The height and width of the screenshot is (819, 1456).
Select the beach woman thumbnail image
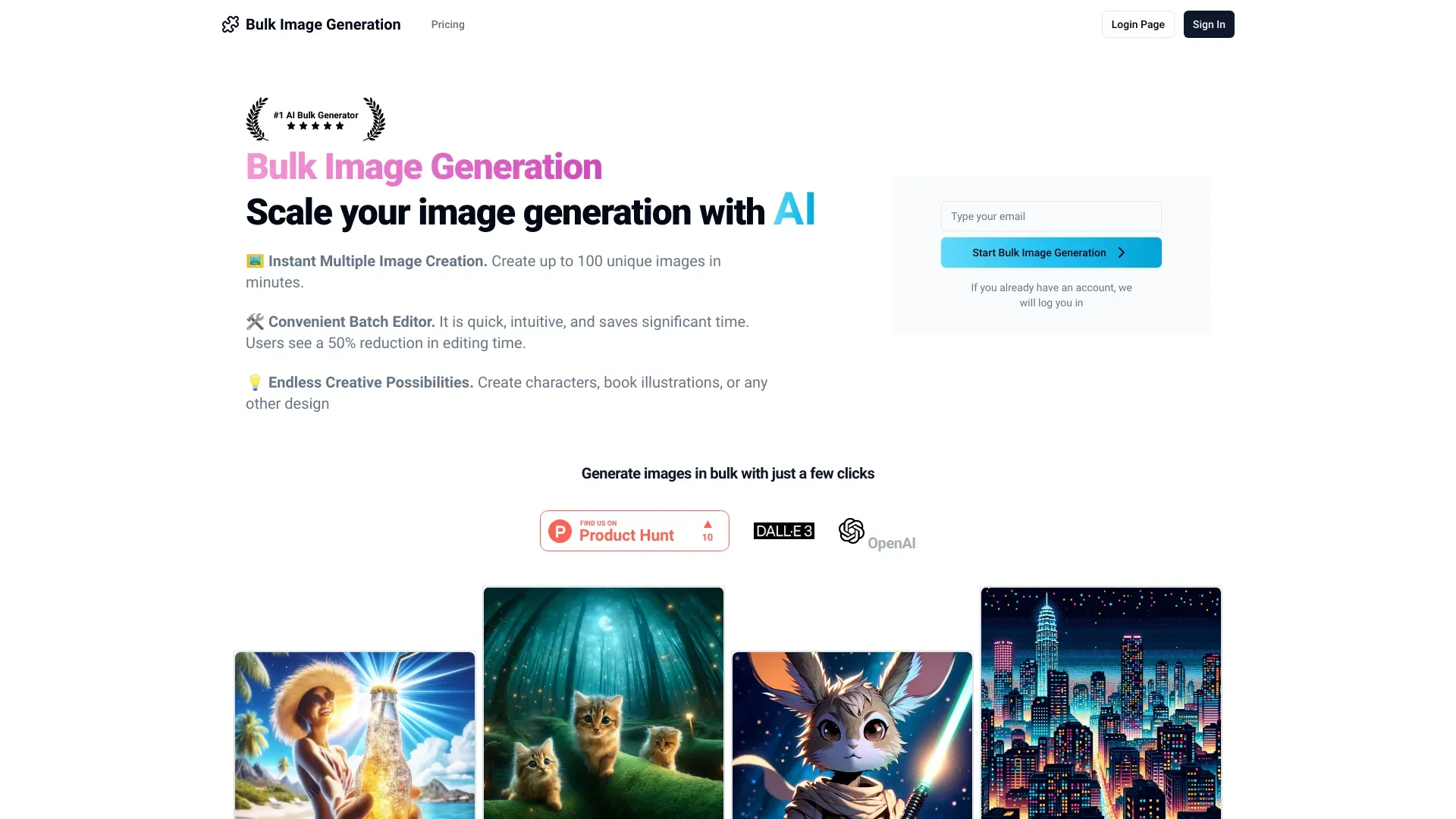354,735
